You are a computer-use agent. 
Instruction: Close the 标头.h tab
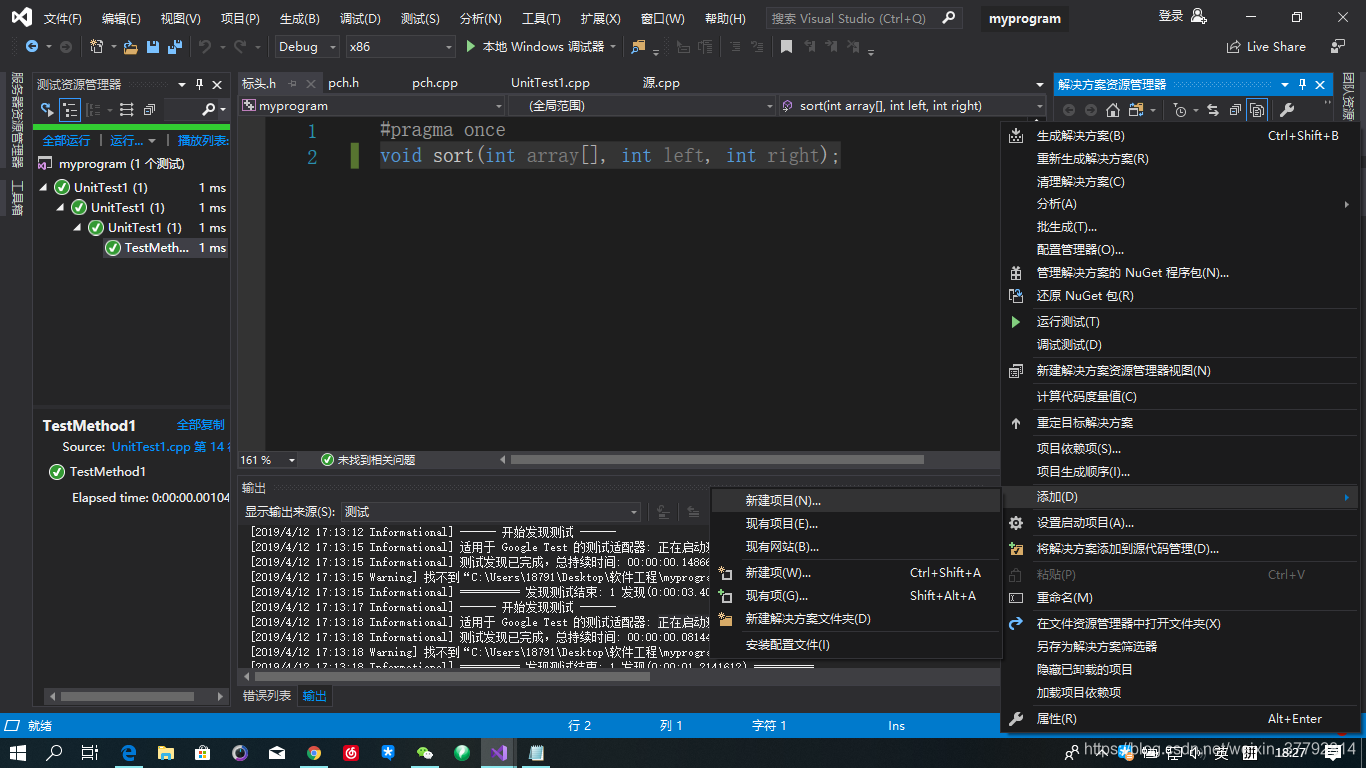[x=311, y=83]
